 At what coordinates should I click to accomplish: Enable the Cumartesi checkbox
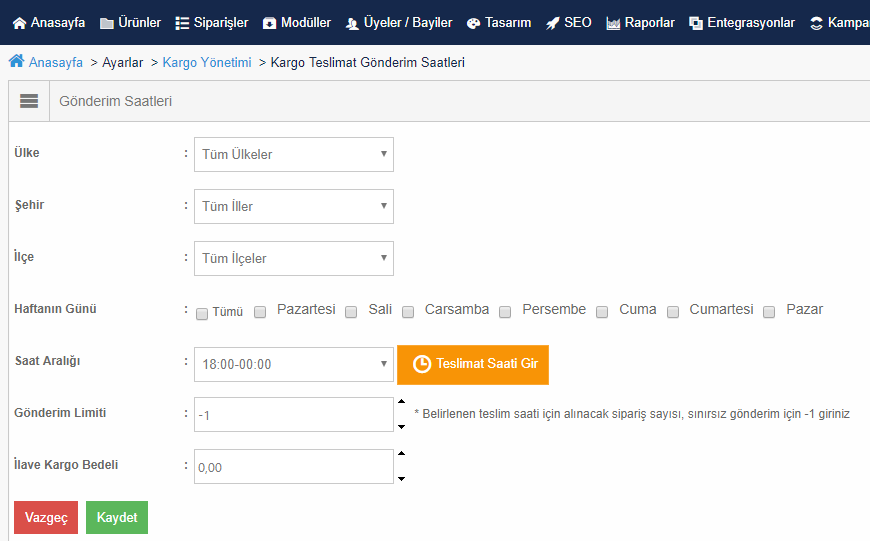672,312
